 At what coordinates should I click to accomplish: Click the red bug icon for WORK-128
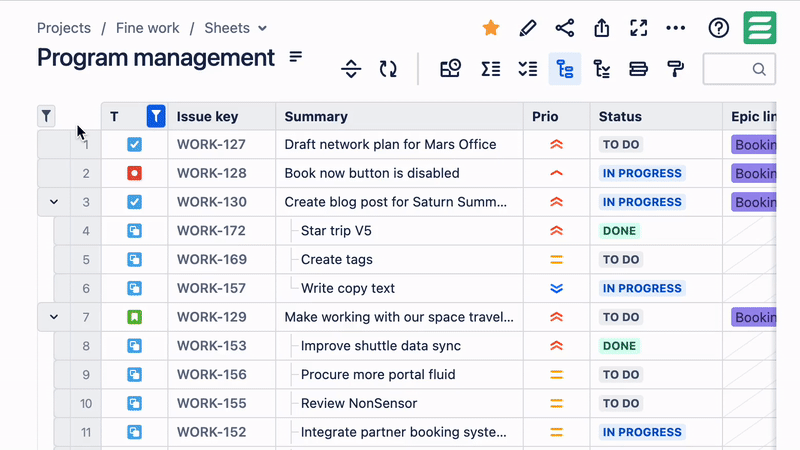pos(135,173)
